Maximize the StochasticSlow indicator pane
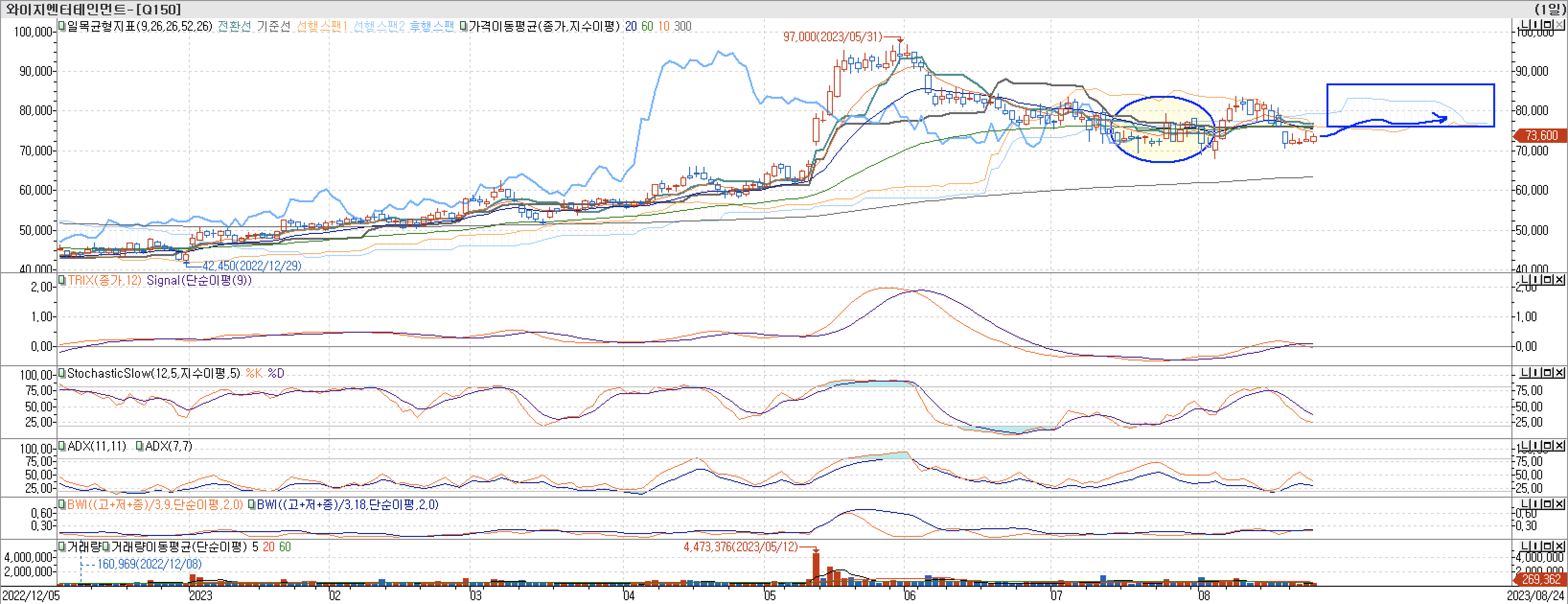 1548,372
